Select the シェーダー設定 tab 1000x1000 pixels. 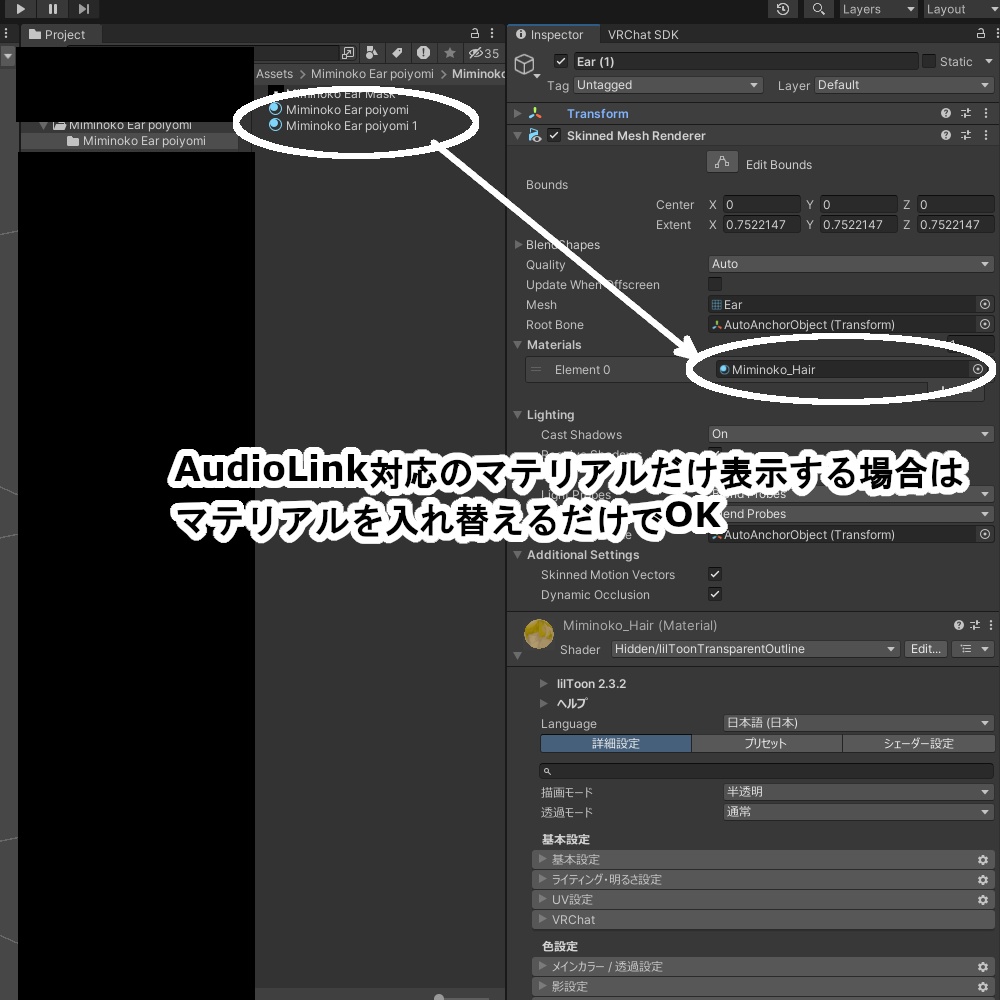coord(918,744)
